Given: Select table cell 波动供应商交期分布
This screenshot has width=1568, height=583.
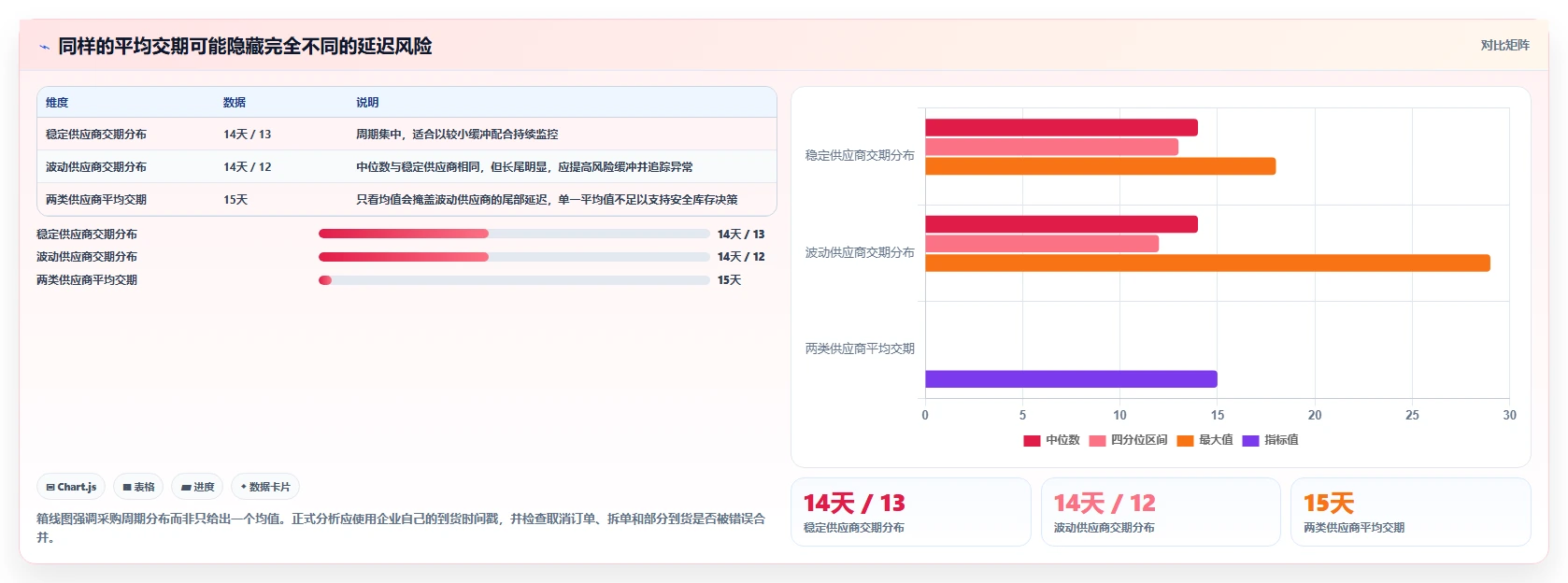Looking at the screenshot, I should (96, 167).
